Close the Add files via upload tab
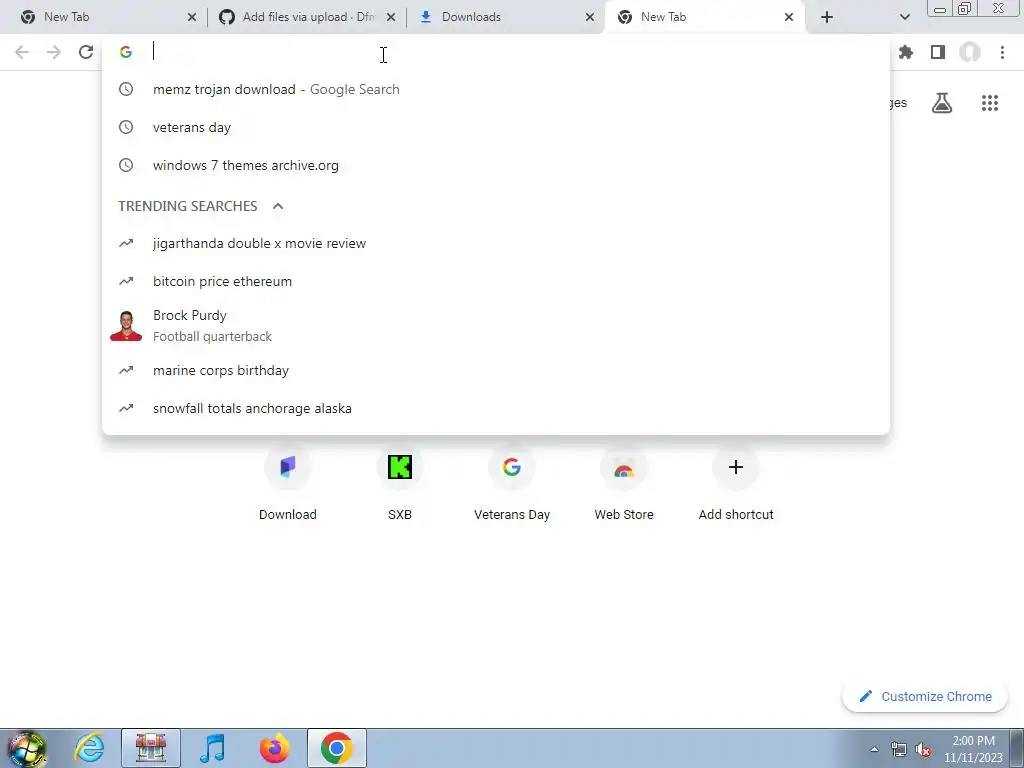1024x768 pixels. pos(391,17)
